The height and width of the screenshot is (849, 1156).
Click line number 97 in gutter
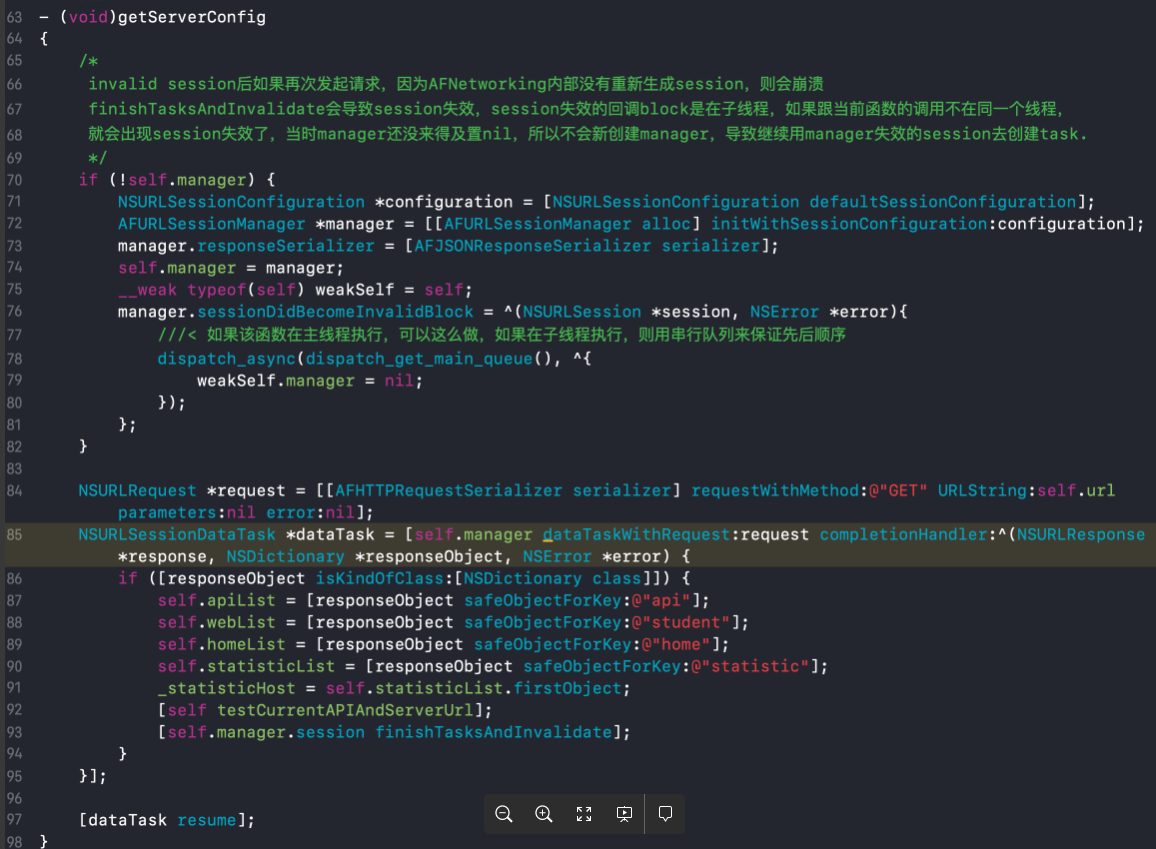pos(14,820)
